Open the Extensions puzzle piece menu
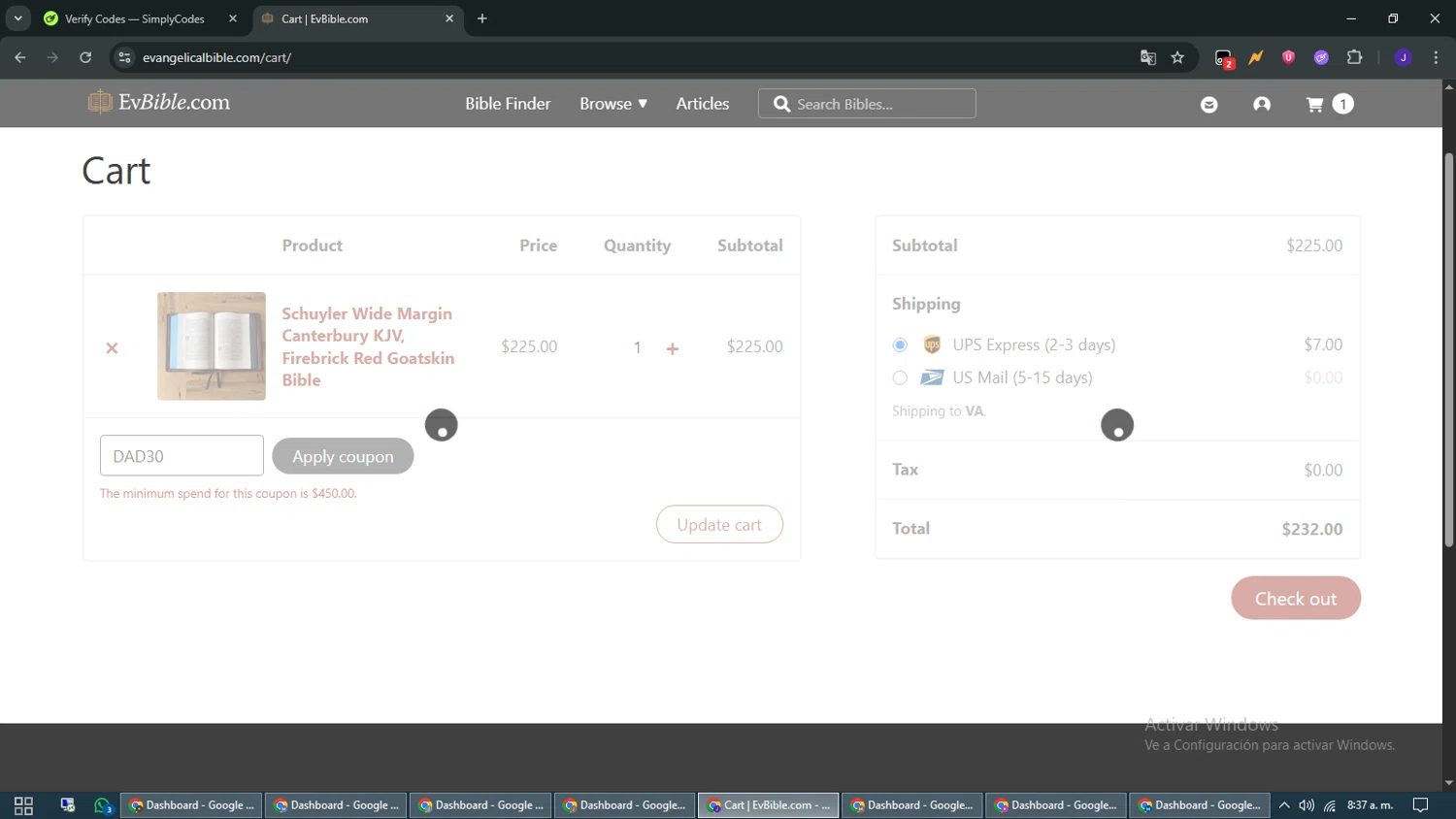Viewport: 1456px width, 819px height. point(1355,57)
